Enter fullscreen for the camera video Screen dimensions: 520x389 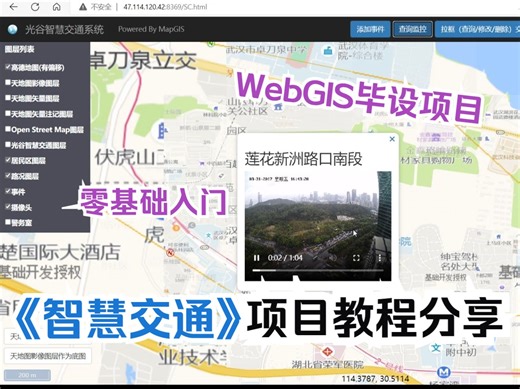(356, 258)
